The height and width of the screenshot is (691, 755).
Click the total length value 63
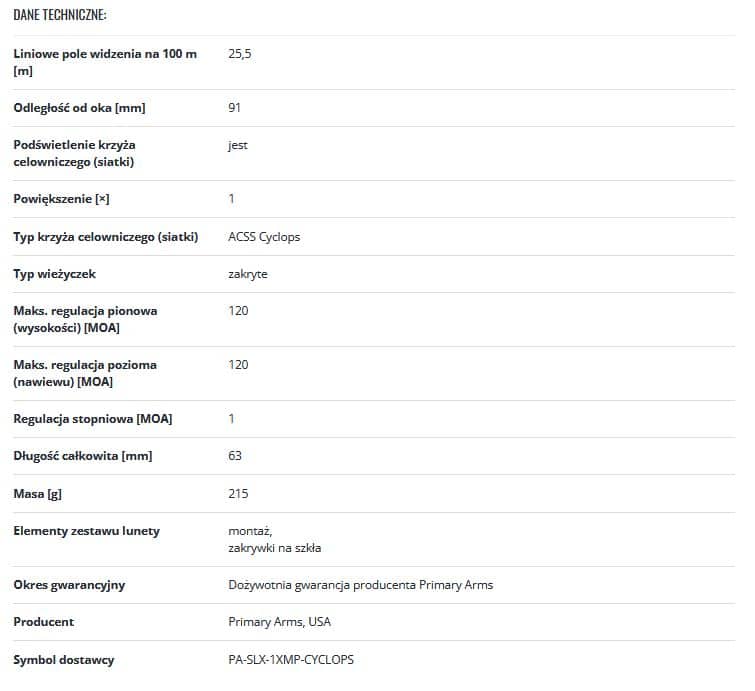point(235,456)
